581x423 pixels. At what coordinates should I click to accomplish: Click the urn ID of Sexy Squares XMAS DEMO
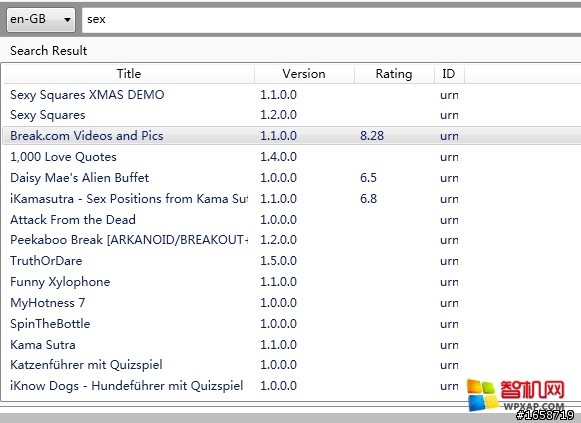click(x=449, y=95)
